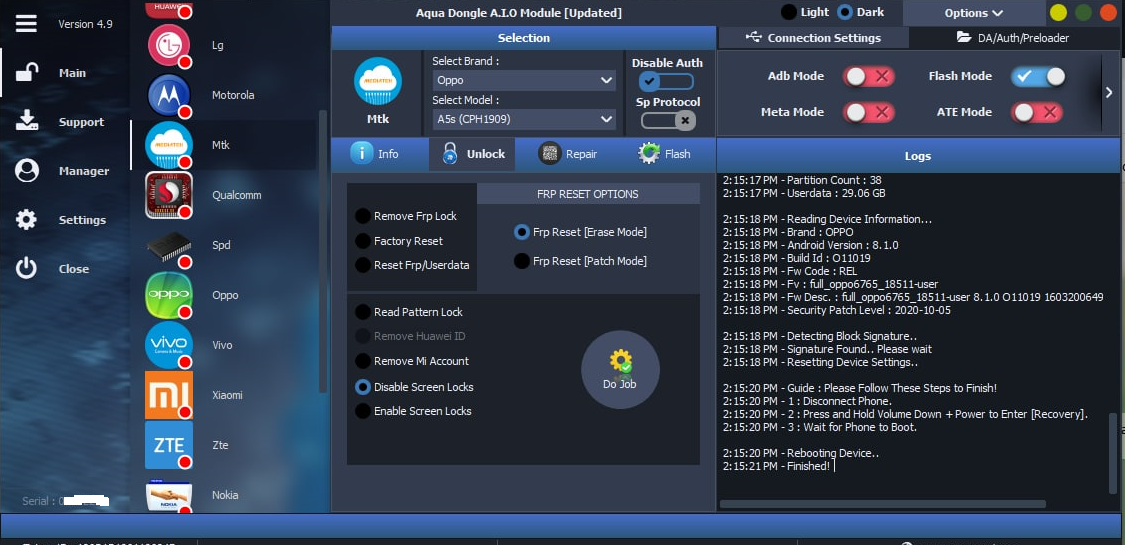Select the Vivo brand logo

click(x=169, y=345)
